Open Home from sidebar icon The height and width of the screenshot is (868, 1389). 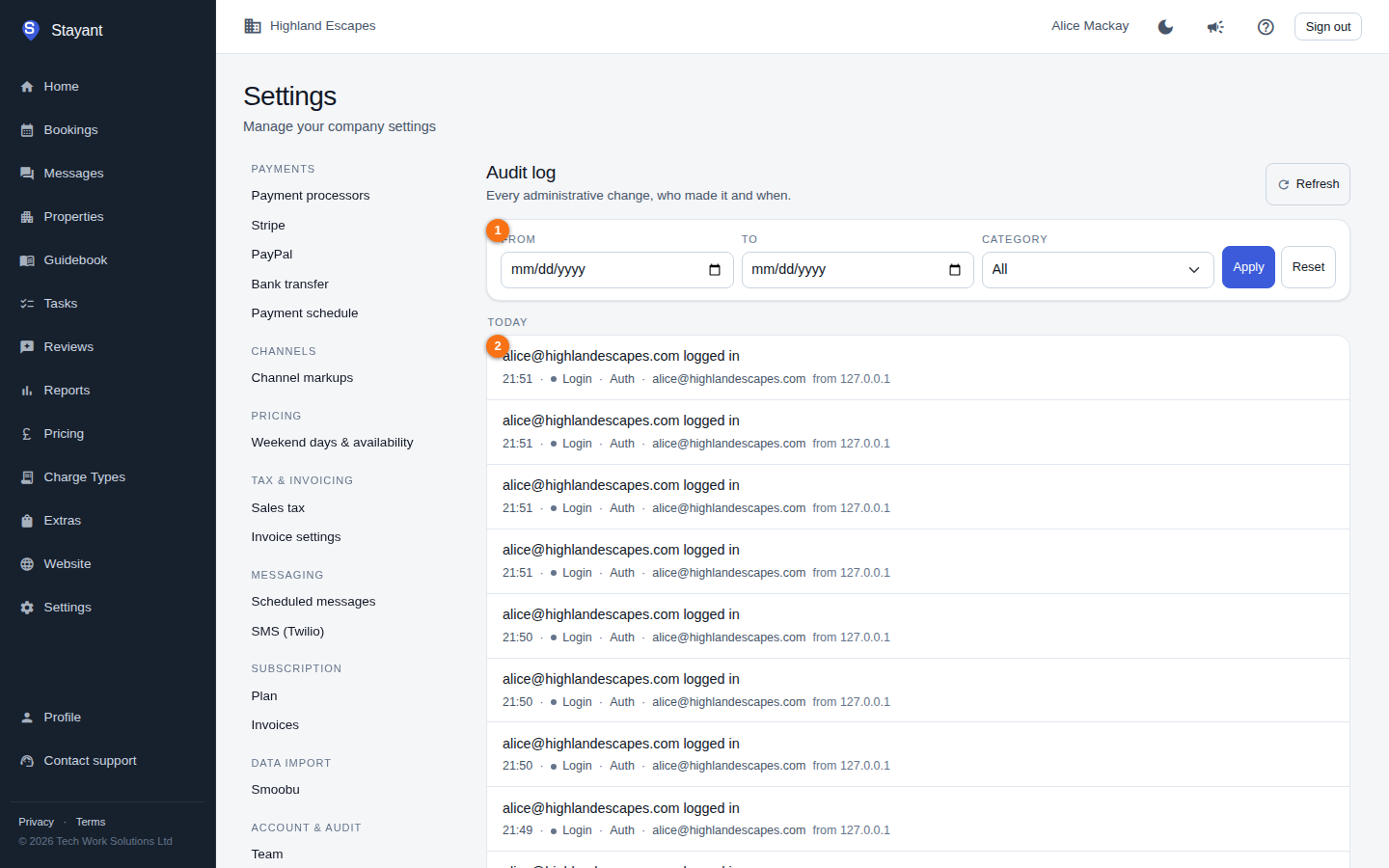pos(27,87)
